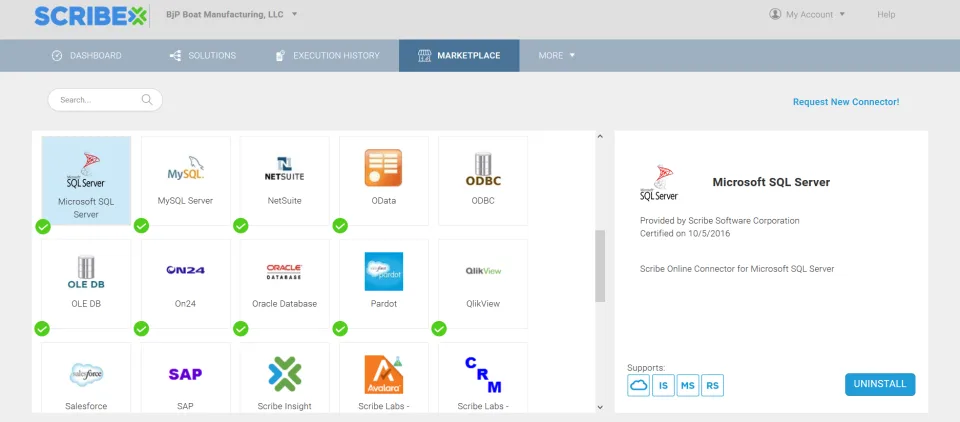960x422 pixels.
Task: Expand the MORE navigation menu
Action: tap(557, 56)
